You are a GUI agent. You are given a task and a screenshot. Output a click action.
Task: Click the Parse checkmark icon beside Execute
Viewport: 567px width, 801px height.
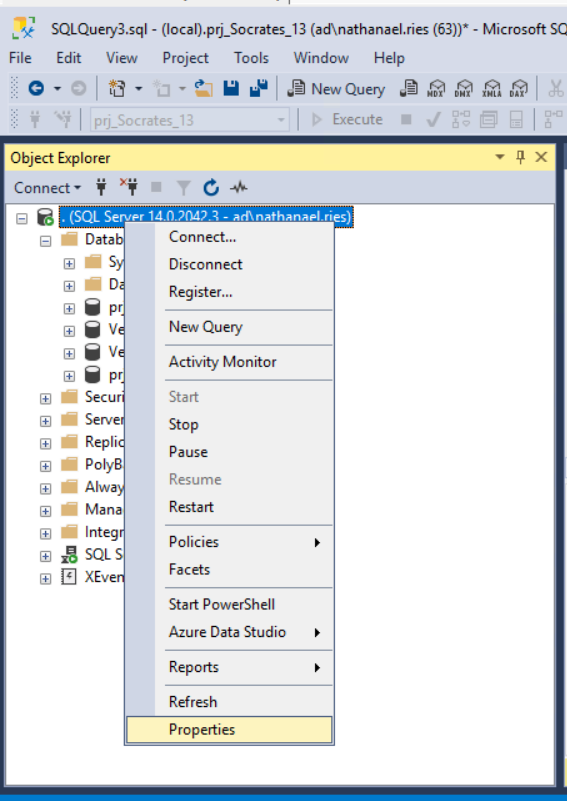click(x=433, y=120)
